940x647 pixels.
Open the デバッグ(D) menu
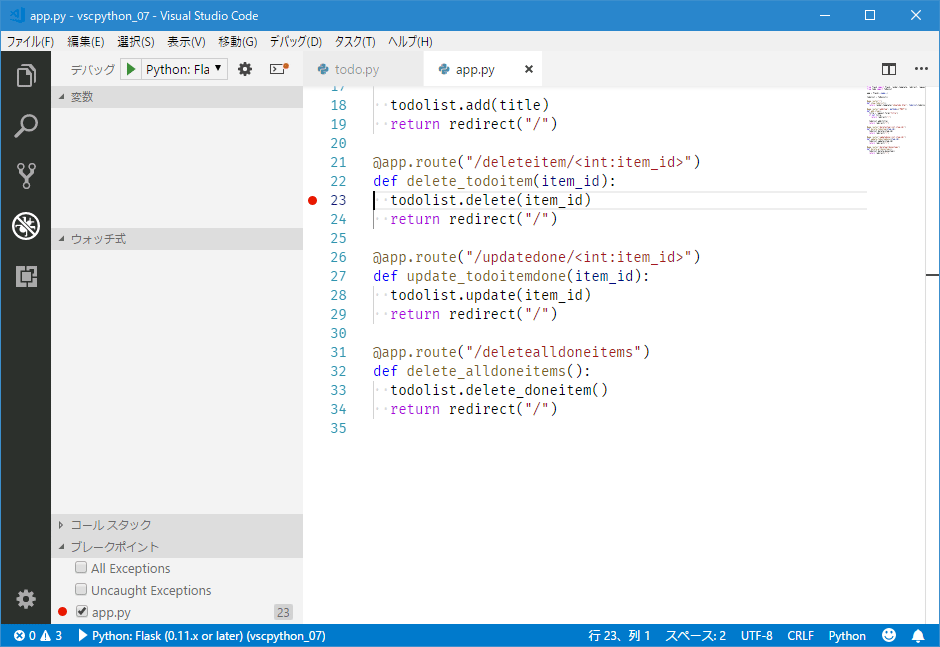pos(295,41)
